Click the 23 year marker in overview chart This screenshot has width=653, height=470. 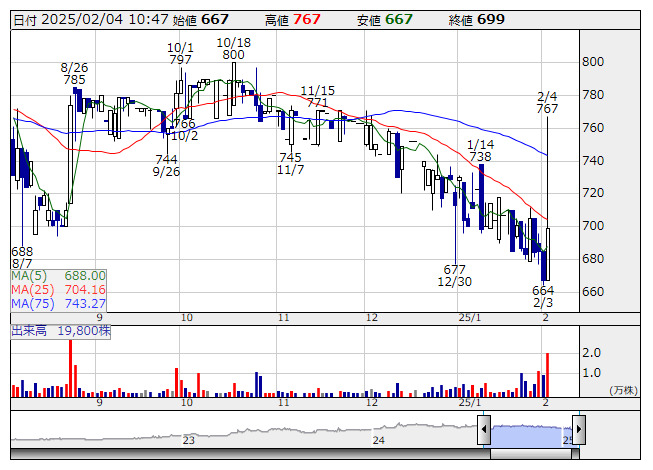tap(189, 440)
